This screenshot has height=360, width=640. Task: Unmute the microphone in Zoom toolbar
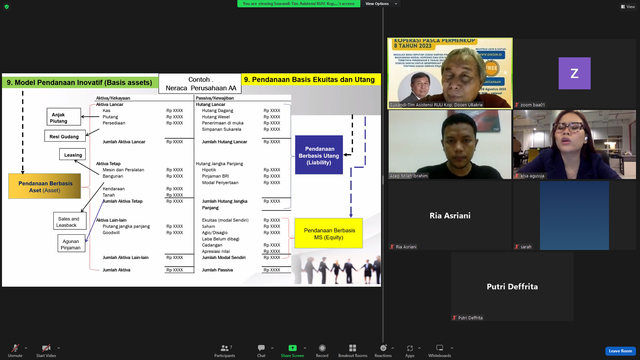coord(15,350)
